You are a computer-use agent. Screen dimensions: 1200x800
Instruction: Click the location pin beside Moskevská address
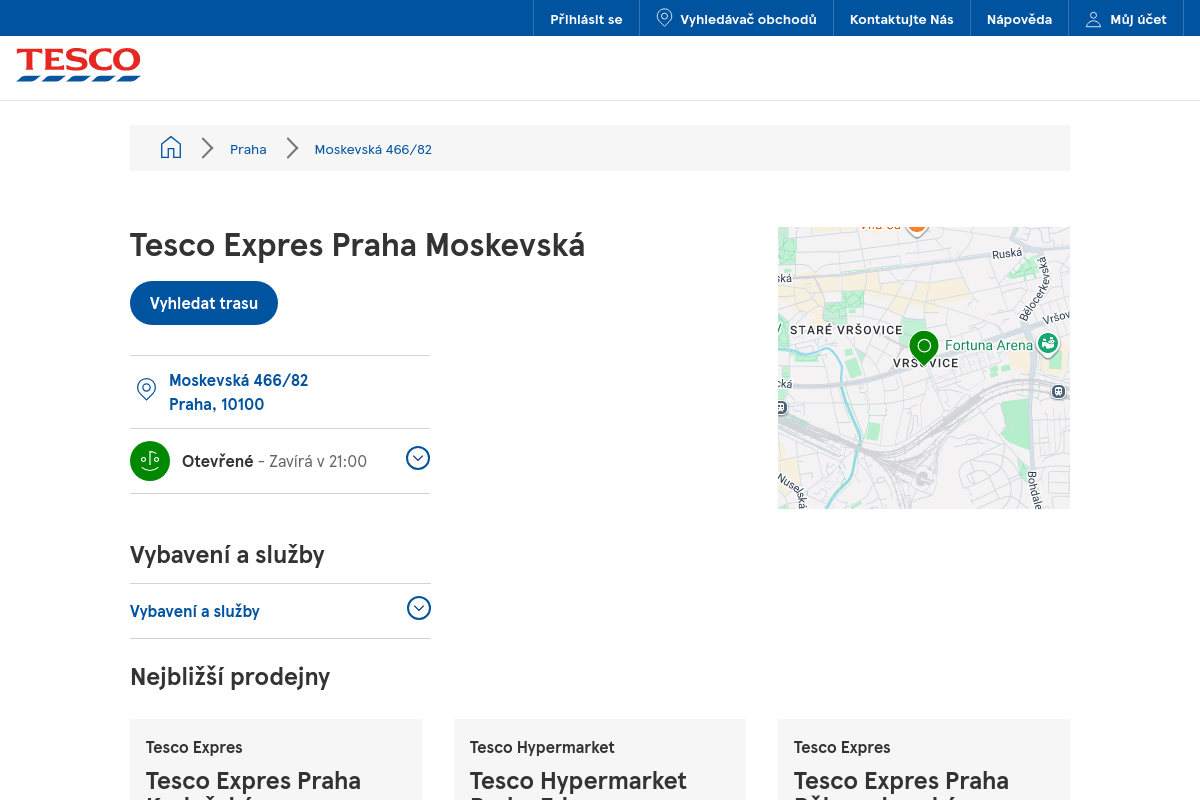point(146,389)
